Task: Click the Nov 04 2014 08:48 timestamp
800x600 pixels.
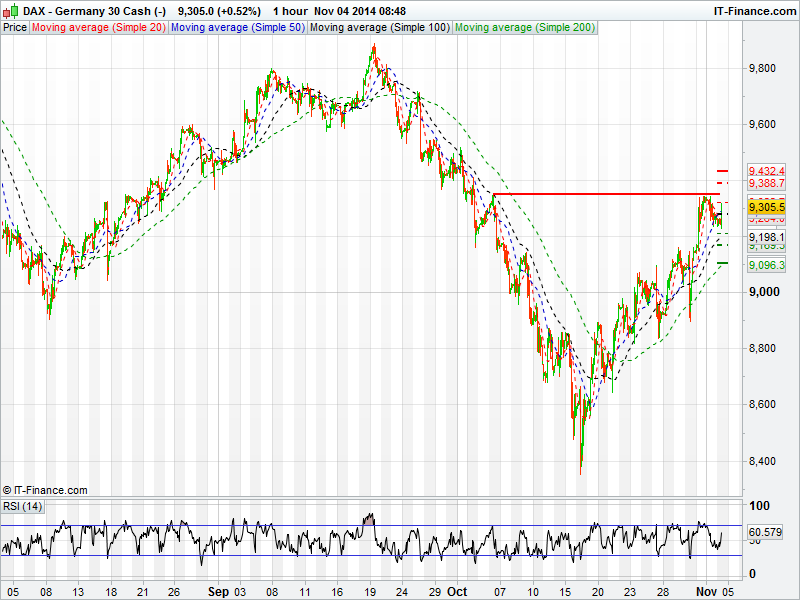Action: click(360, 11)
